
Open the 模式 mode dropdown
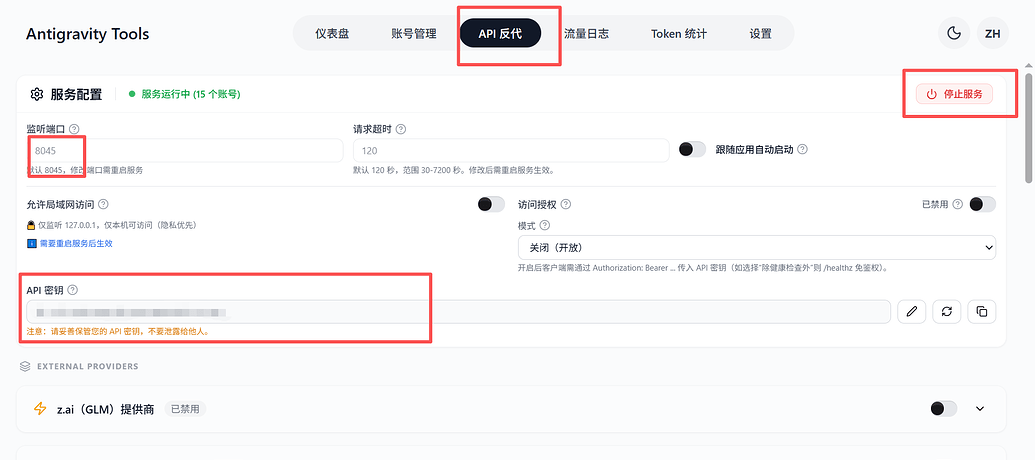pyautogui.click(x=757, y=247)
